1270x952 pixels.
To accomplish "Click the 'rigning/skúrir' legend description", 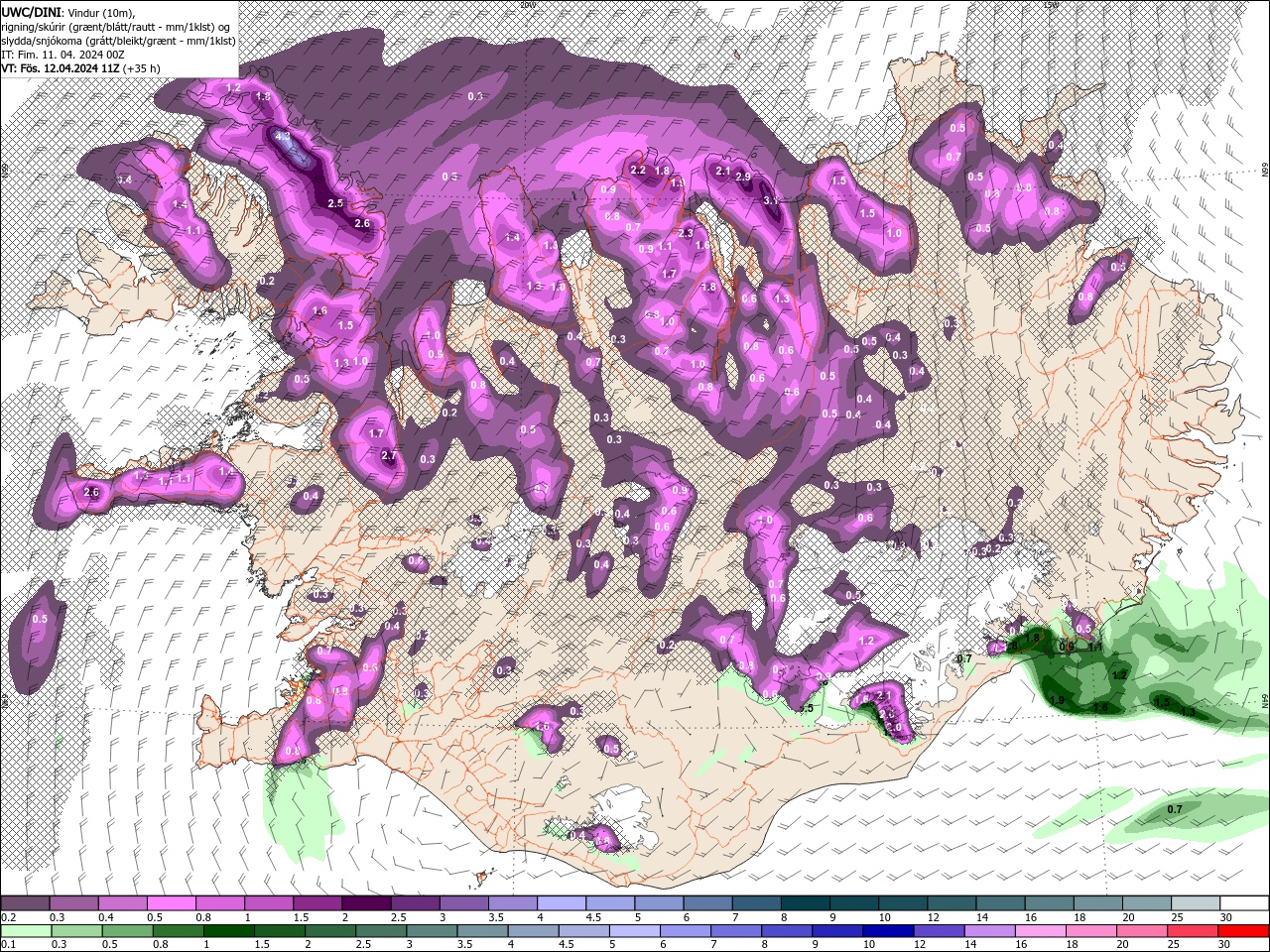I will click(x=33, y=27).
